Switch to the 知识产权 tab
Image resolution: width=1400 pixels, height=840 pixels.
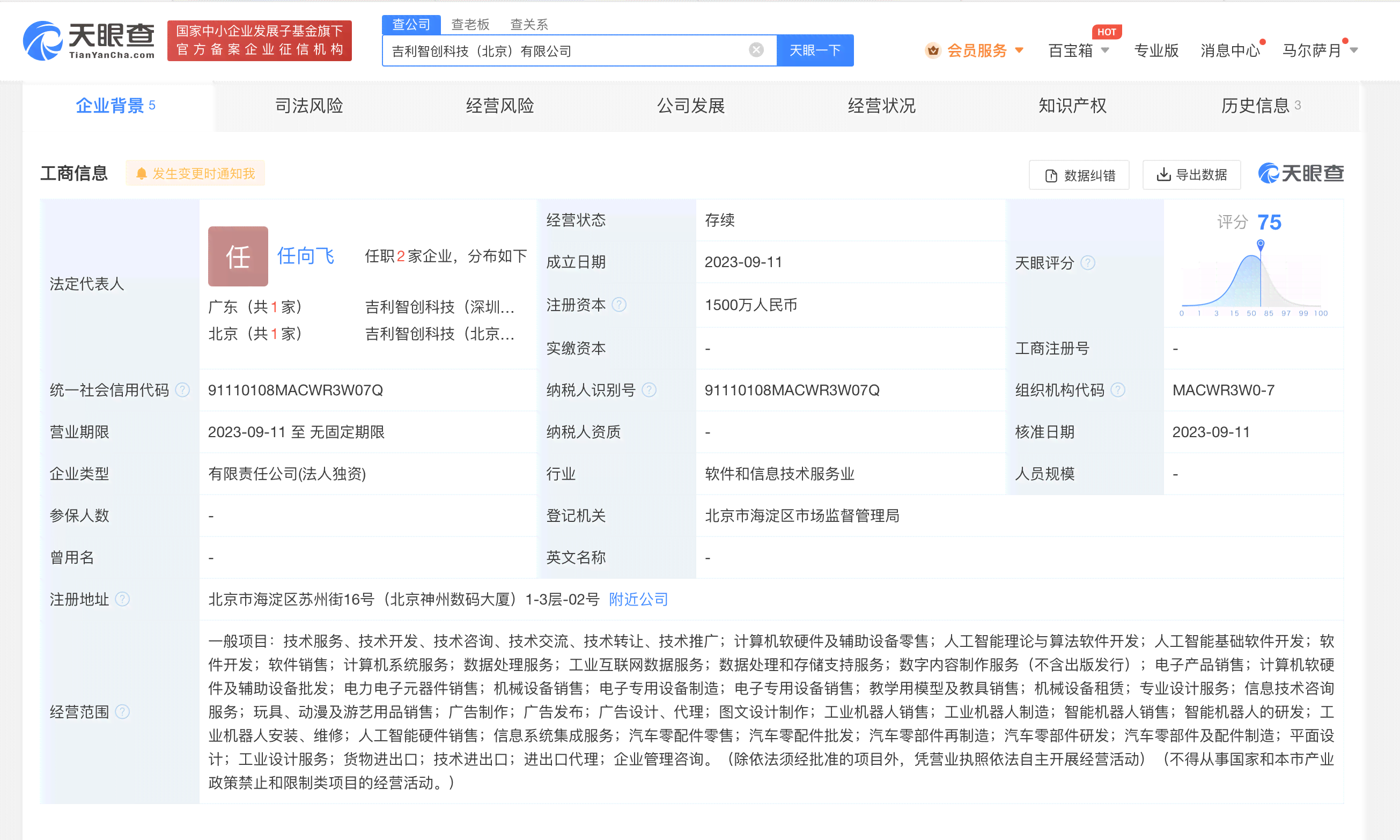(x=1072, y=106)
